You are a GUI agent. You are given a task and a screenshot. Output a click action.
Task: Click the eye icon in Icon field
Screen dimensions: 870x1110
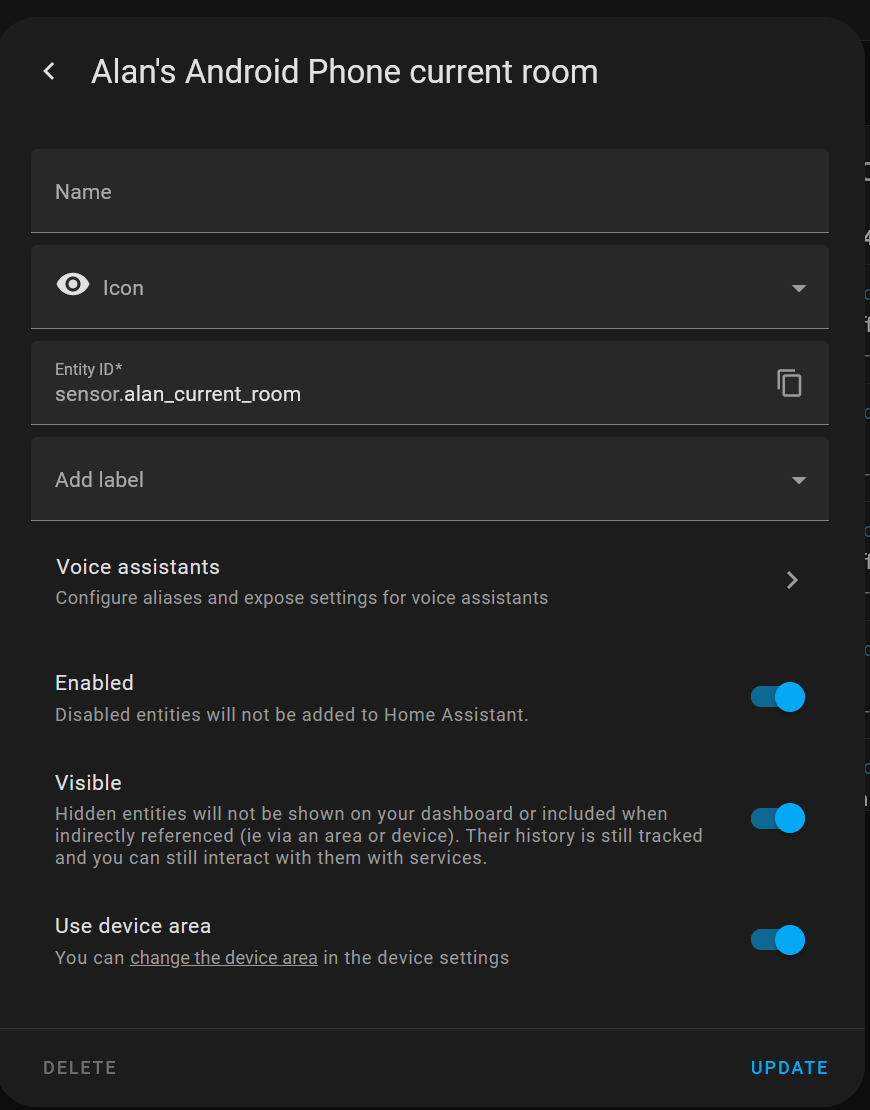73,285
